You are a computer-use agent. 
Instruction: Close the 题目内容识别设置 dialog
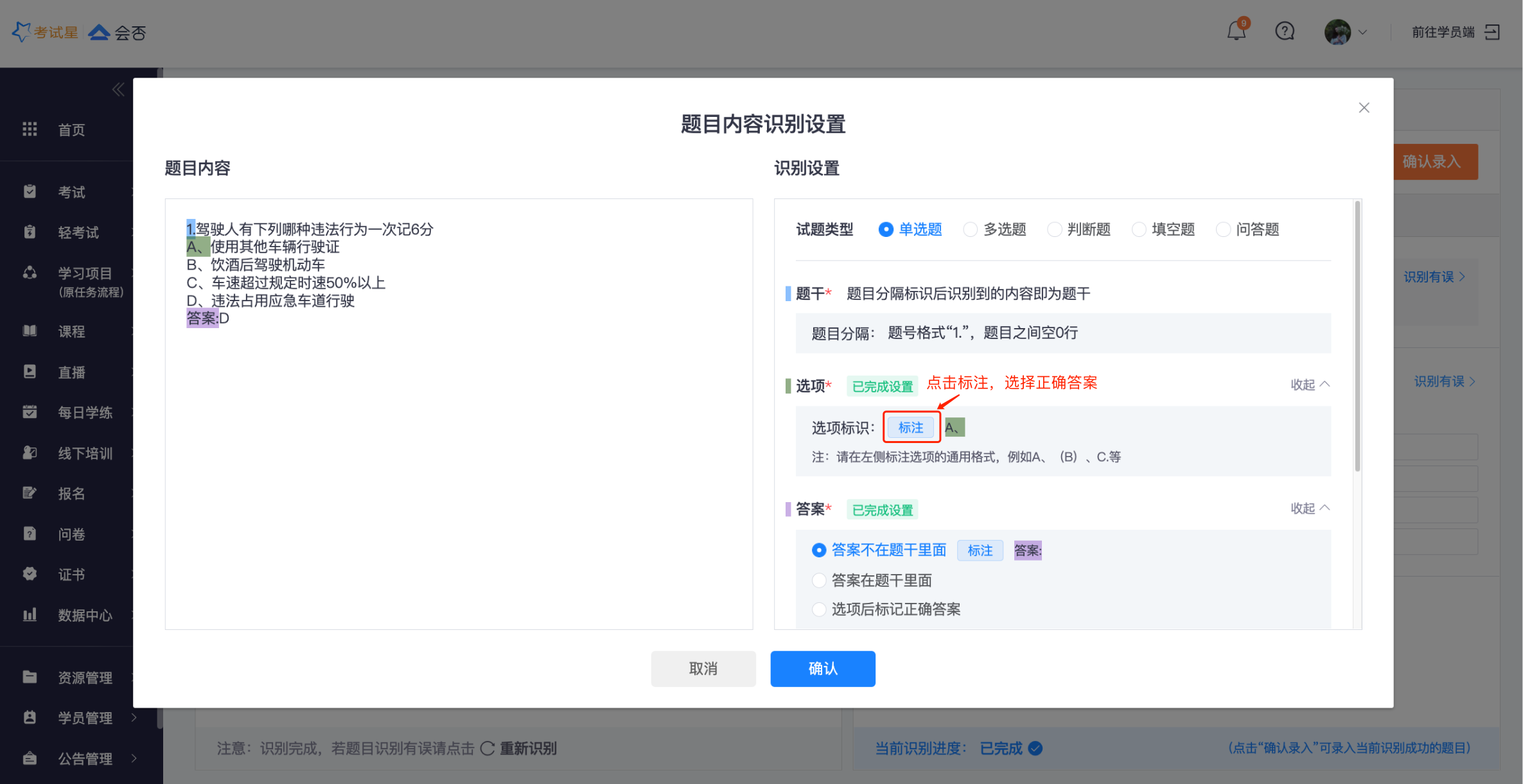point(1364,108)
